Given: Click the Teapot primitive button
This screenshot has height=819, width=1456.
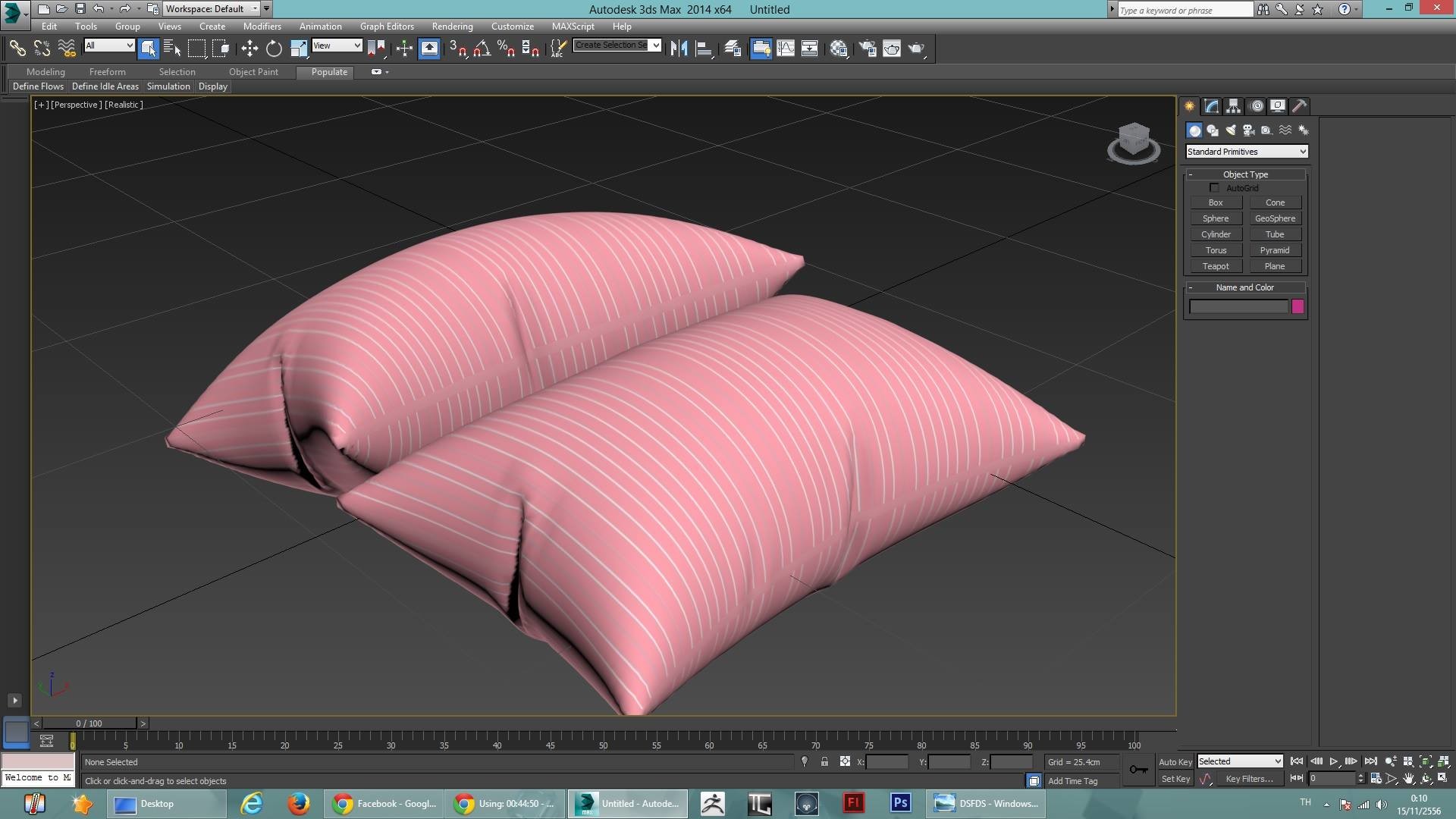Looking at the screenshot, I should [1216, 266].
